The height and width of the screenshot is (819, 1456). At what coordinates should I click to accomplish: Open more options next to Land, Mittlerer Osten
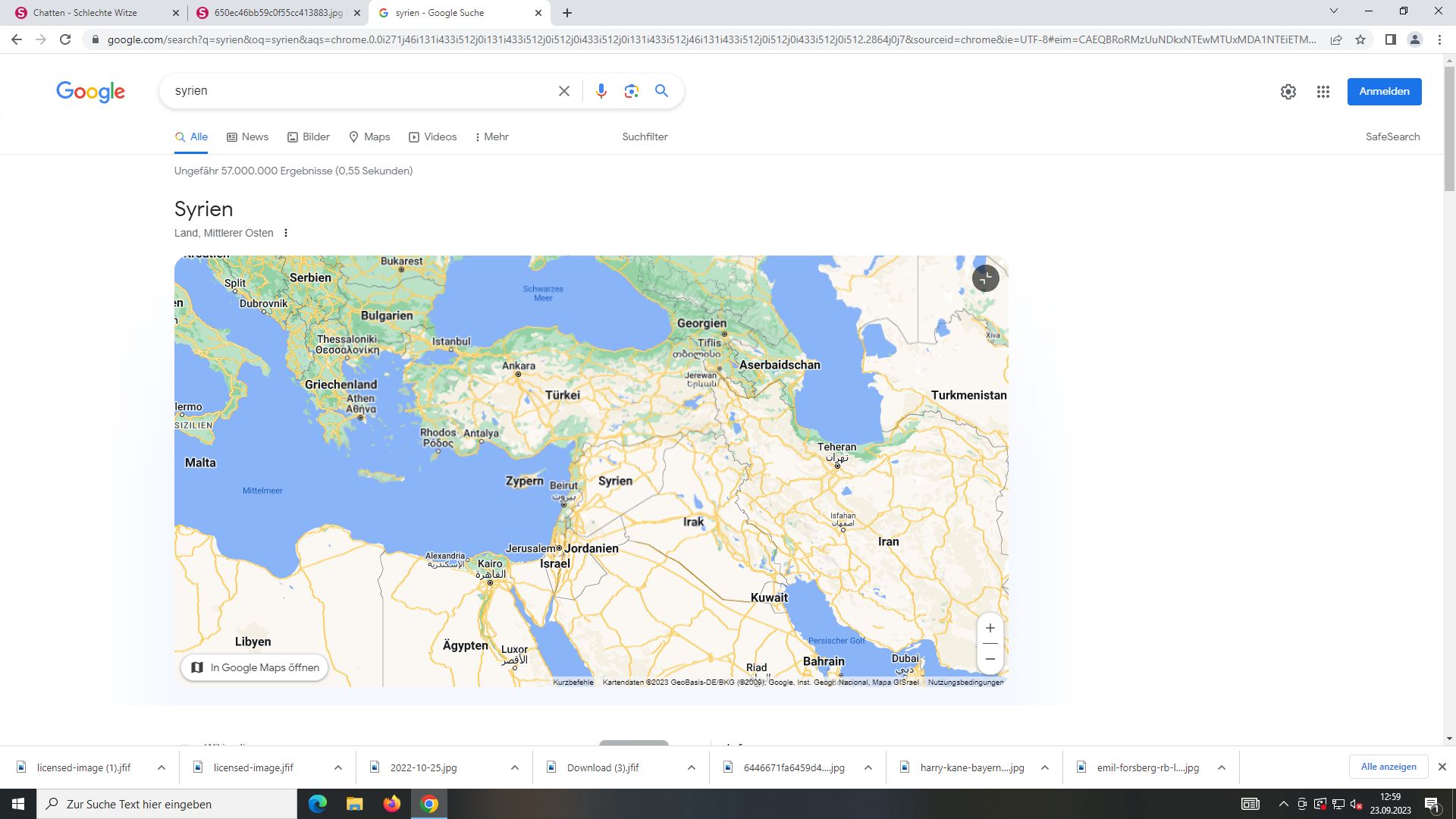[286, 233]
